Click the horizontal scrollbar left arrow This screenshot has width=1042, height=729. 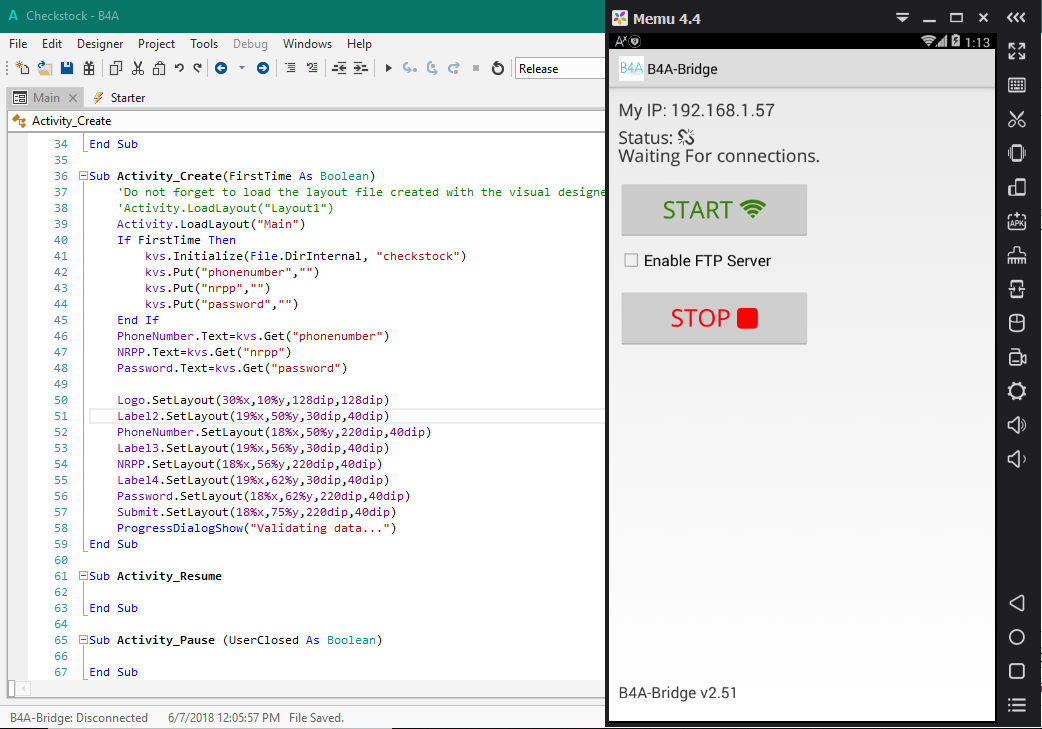[x=23, y=688]
